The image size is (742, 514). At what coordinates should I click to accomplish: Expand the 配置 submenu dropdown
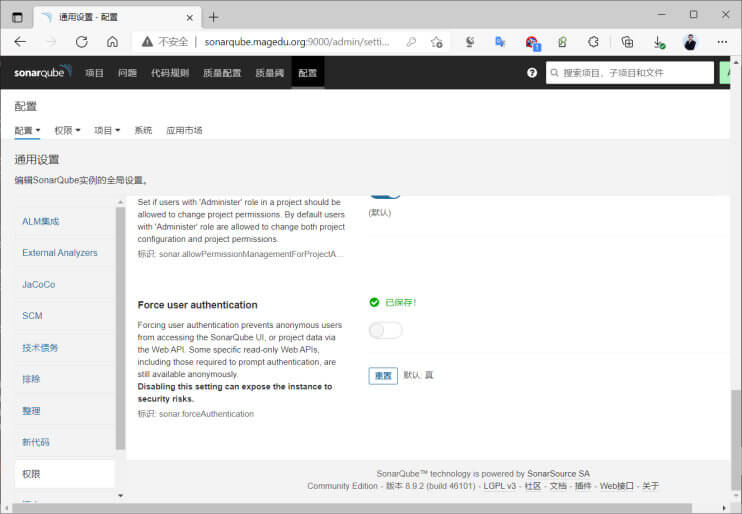coord(27,130)
